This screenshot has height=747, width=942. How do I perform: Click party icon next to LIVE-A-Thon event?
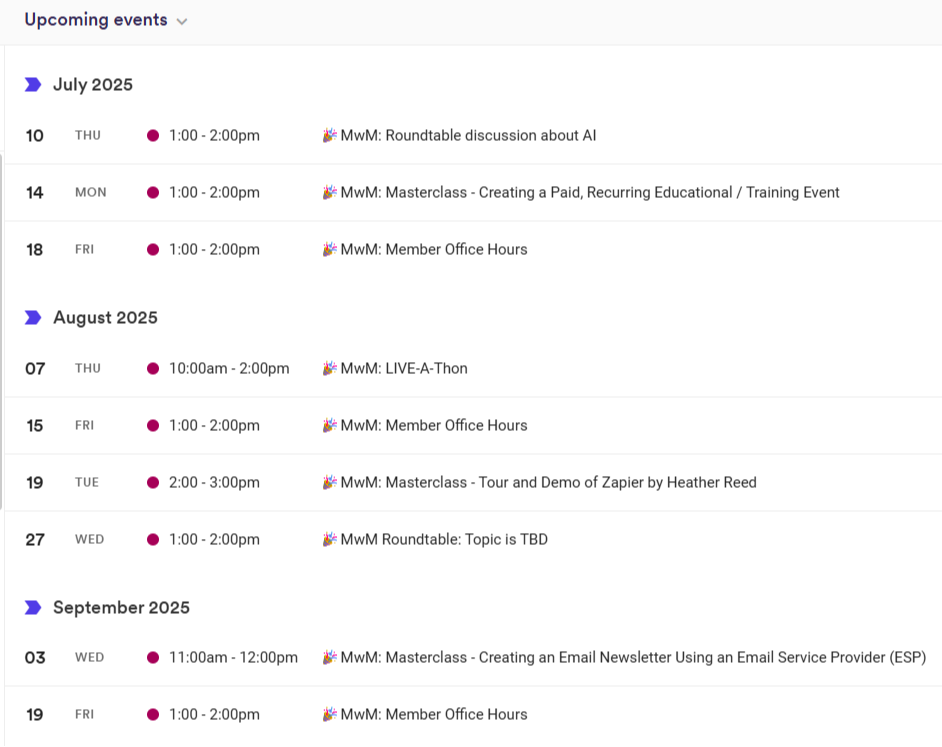pyautogui.click(x=329, y=368)
